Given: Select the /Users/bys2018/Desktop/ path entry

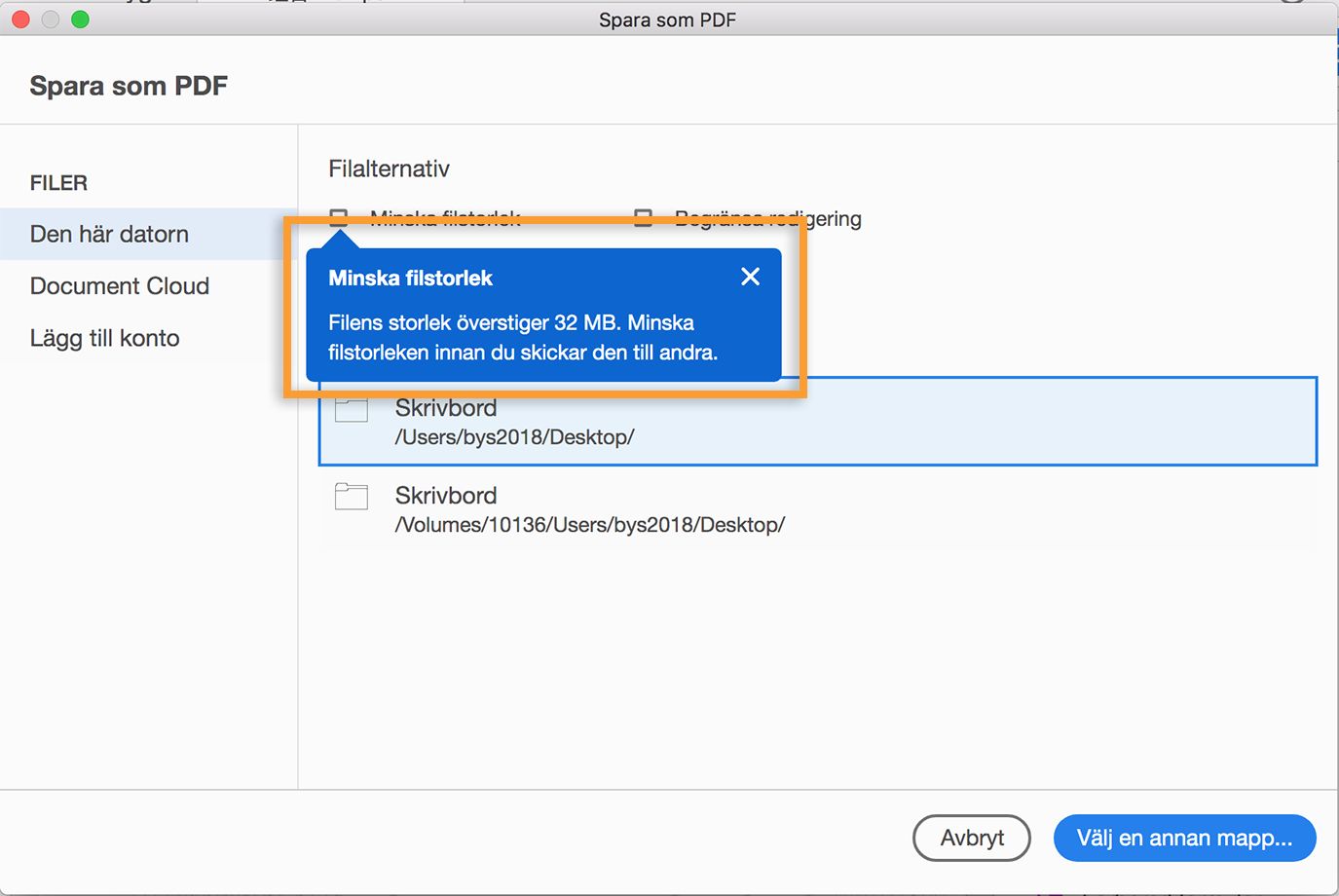Looking at the screenshot, I should click(x=514, y=437).
